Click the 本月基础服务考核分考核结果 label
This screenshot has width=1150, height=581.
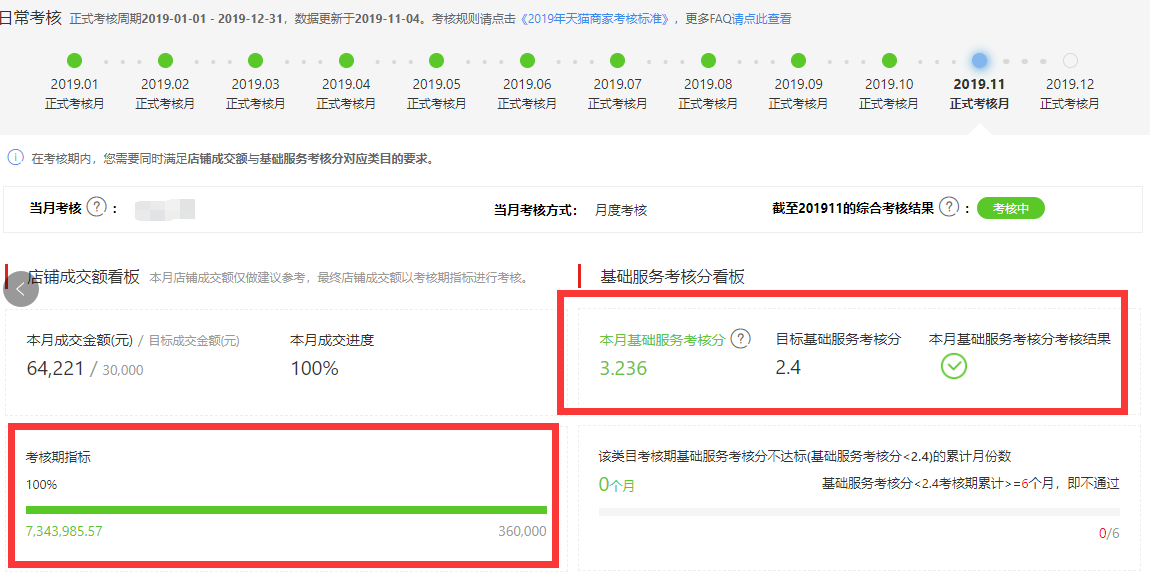point(1019,339)
